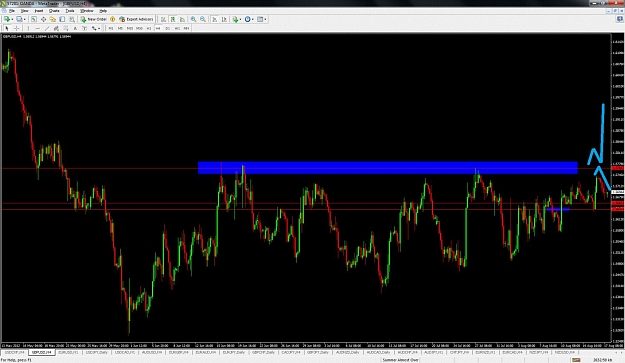Select the Text tool (A)
Image resolution: width=625 pixels, height=363 pixels.
point(75,28)
